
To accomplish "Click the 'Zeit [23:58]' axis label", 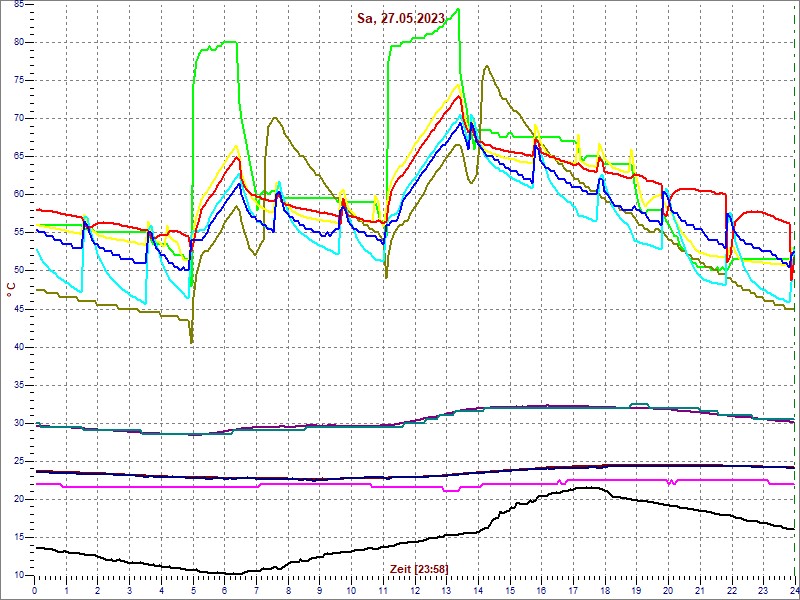I will click(x=419, y=568).
